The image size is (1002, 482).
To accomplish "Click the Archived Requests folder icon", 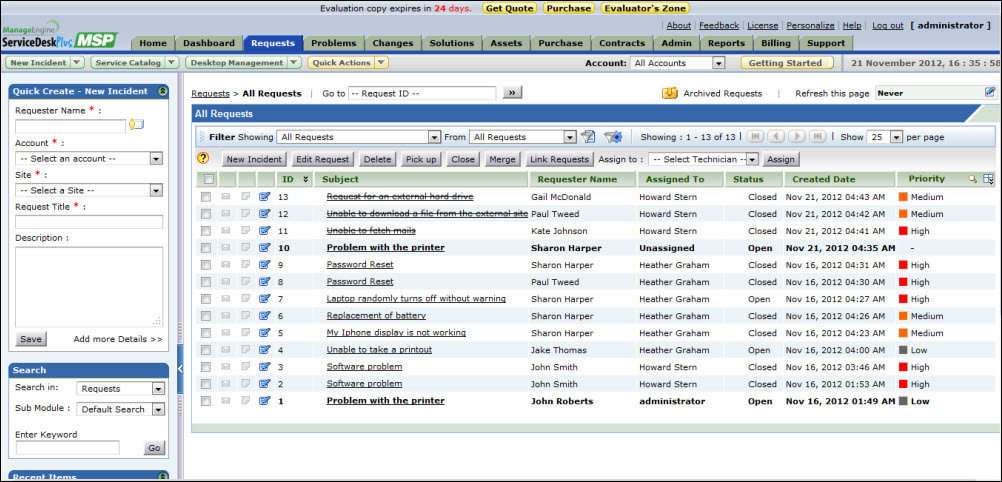I will point(670,93).
